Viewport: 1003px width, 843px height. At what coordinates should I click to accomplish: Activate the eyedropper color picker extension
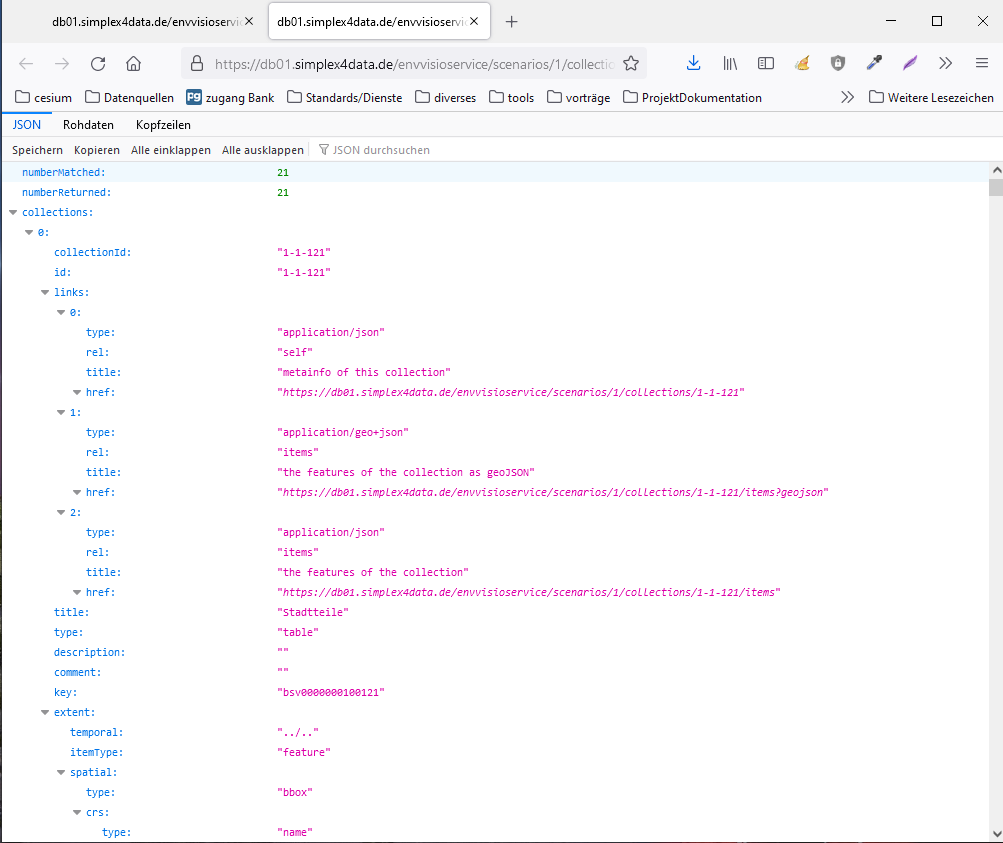(x=874, y=64)
